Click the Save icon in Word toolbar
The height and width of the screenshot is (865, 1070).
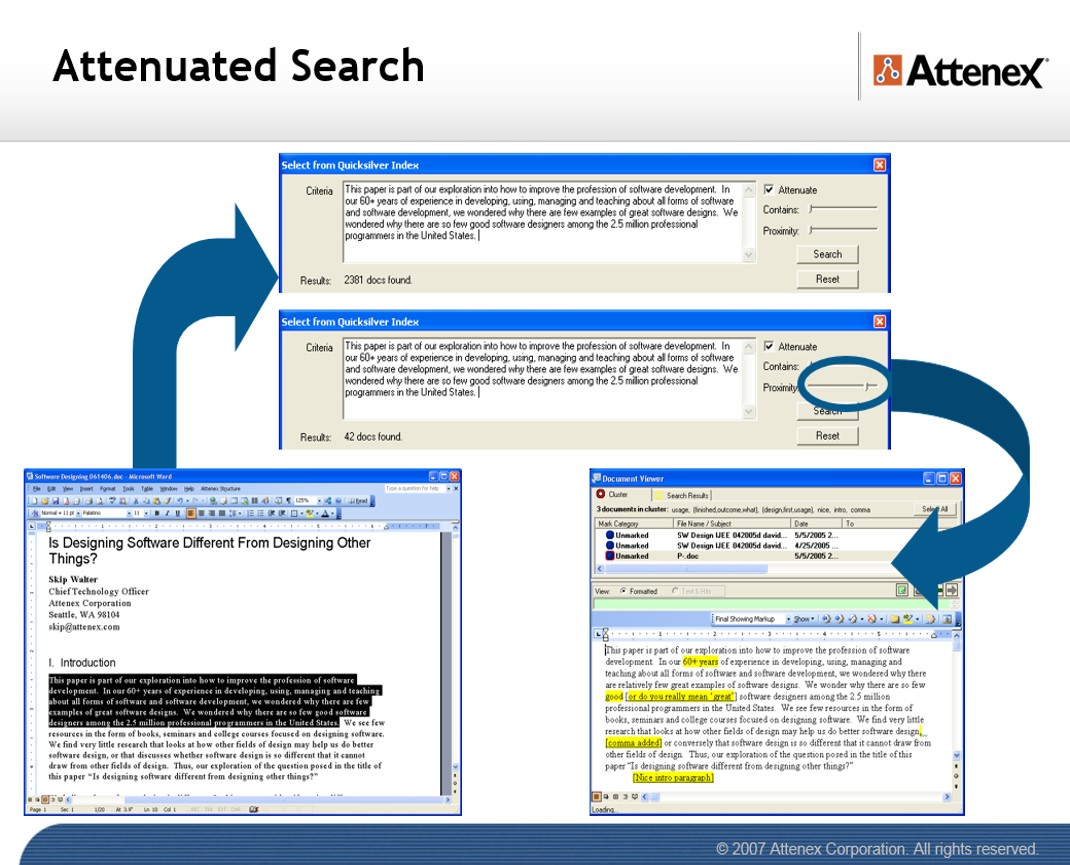click(53, 500)
